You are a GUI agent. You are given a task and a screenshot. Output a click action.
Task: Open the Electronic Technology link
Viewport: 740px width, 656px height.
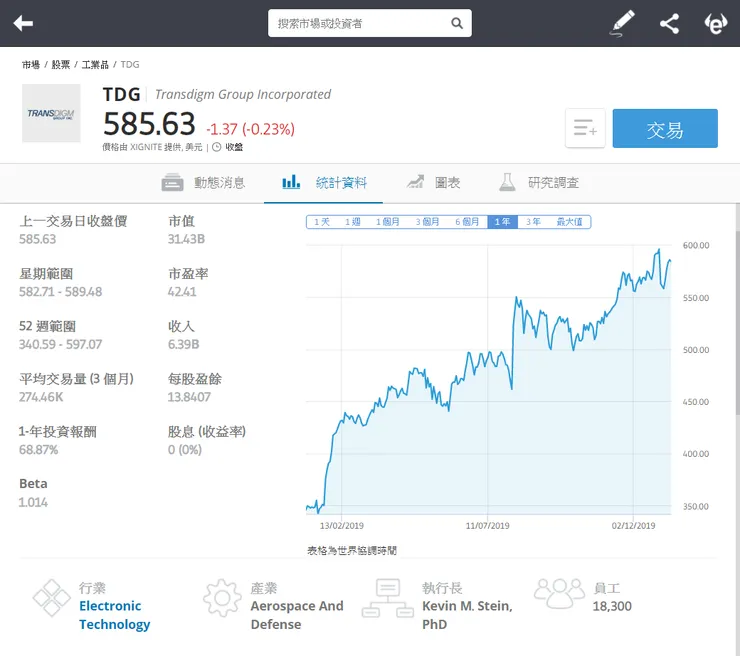(x=114, y=615)
